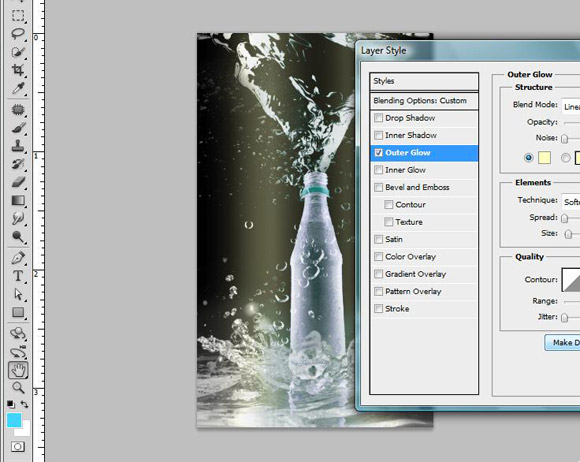Choose the Dodge tool
The height and width of the screenshot is (462, 580).
[18, 236]
